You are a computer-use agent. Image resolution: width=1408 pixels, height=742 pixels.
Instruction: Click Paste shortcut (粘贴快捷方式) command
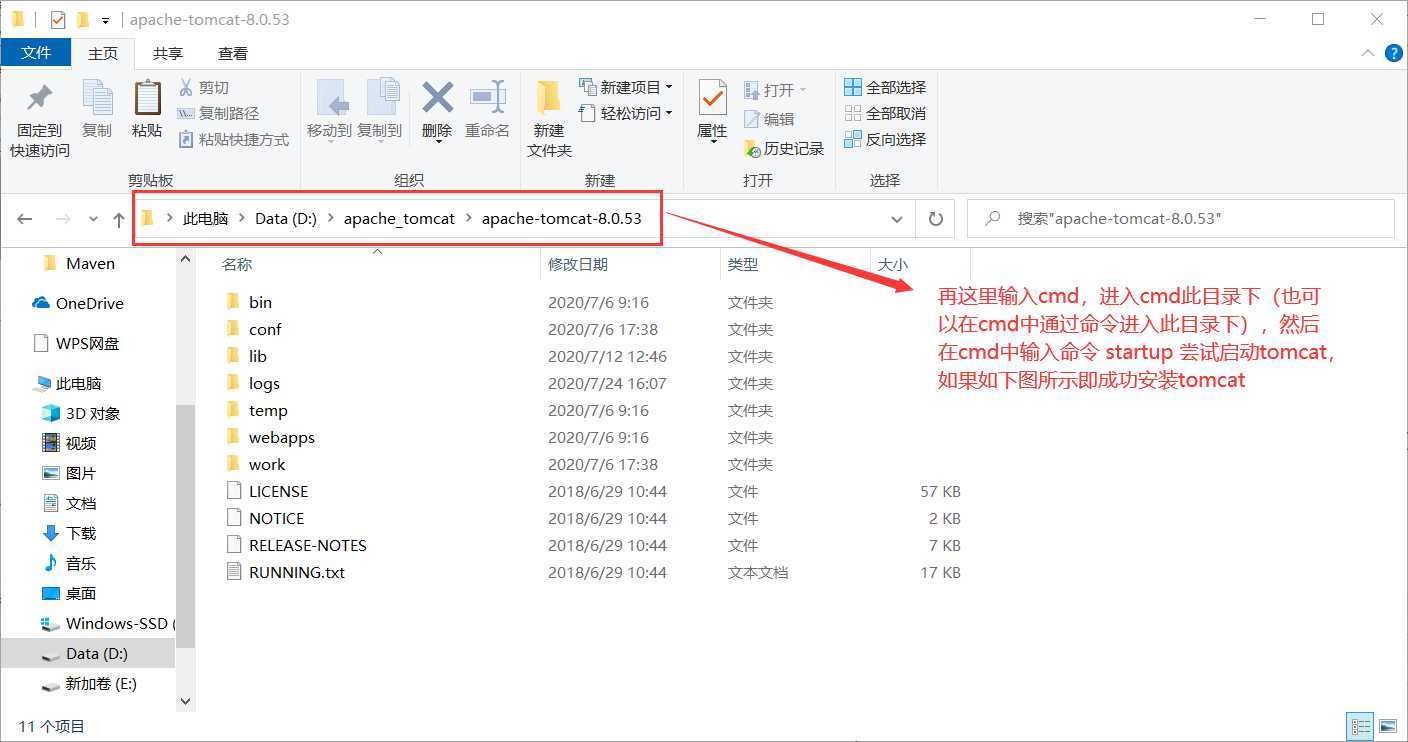point(234,139)
